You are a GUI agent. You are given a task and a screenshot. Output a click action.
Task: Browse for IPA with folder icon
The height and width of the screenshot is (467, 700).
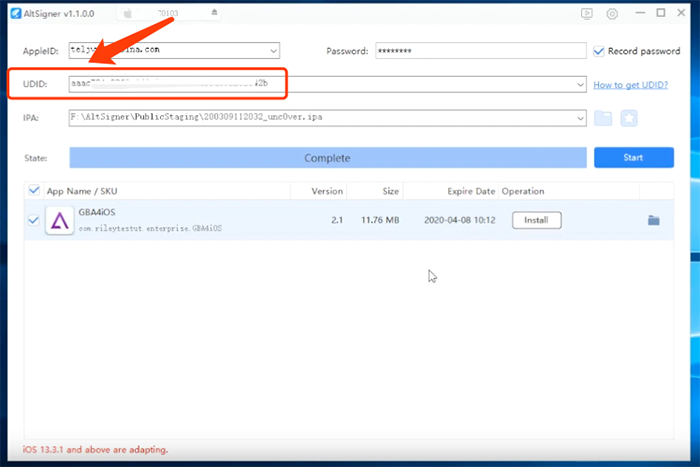tap(603, 118)
